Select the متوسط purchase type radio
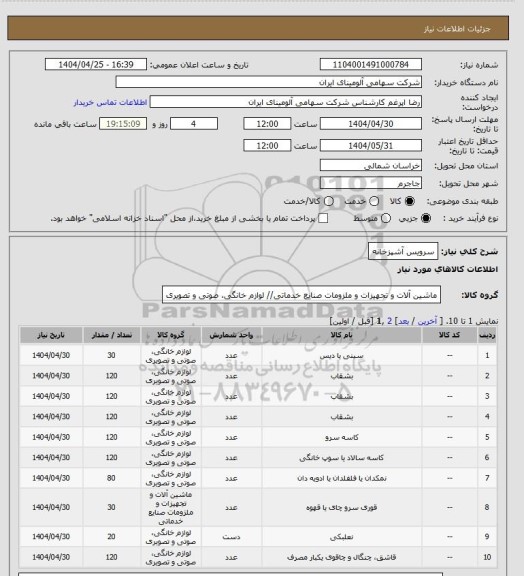 click(385, 218)
